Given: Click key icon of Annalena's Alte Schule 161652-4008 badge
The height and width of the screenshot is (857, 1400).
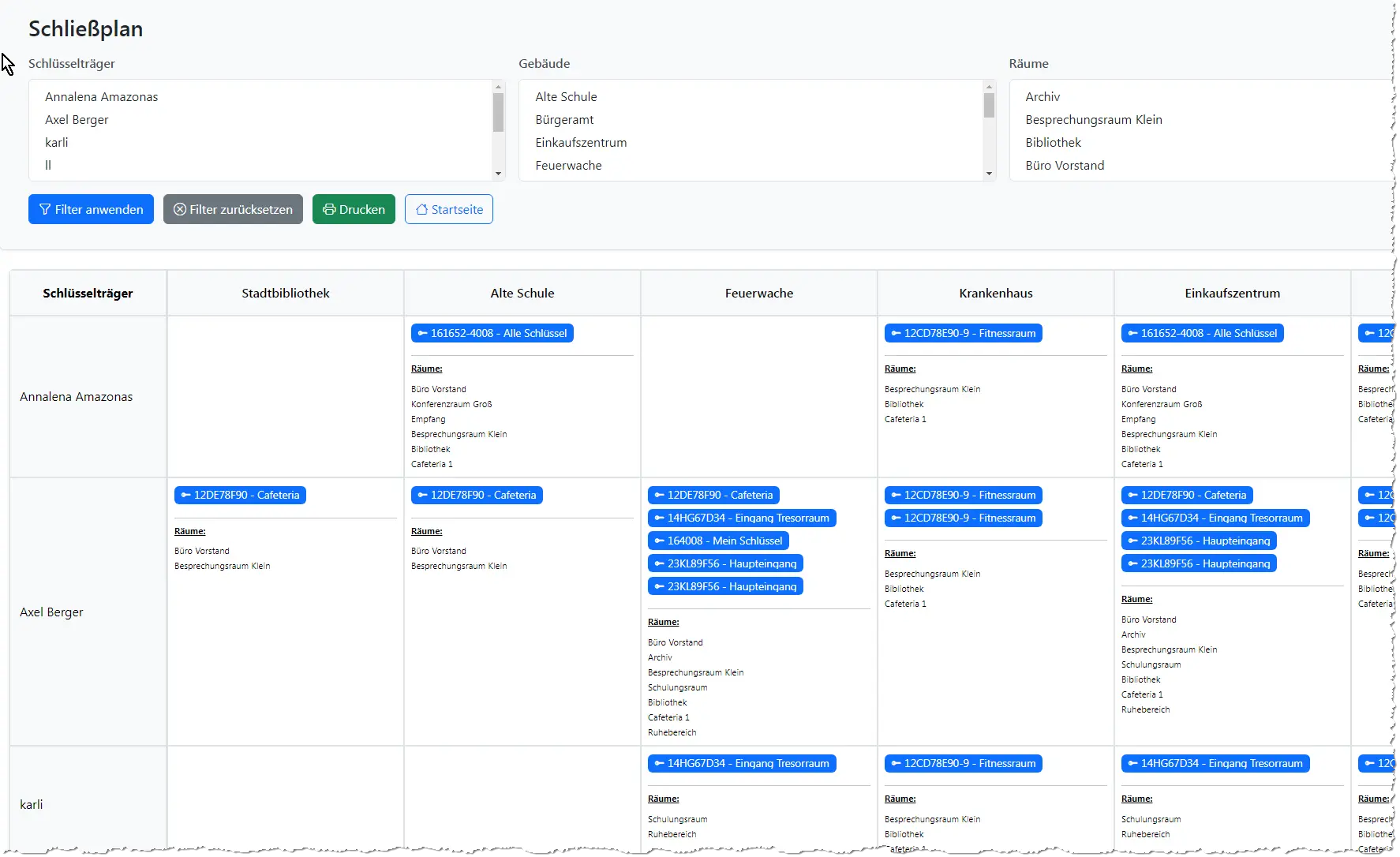Looking at the screenshot, I should pyautogui.click(x=422, y=334).
